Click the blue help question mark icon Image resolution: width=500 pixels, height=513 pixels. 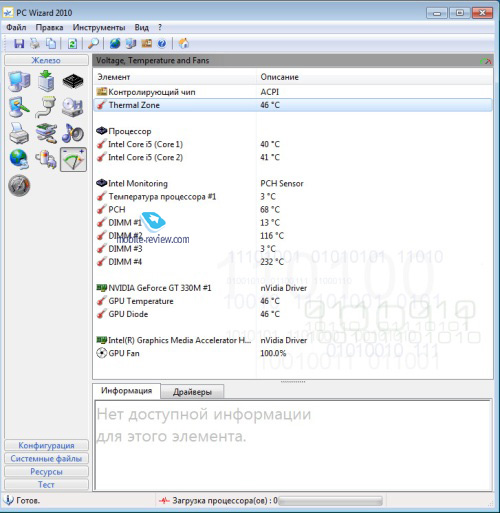point(162,43)
